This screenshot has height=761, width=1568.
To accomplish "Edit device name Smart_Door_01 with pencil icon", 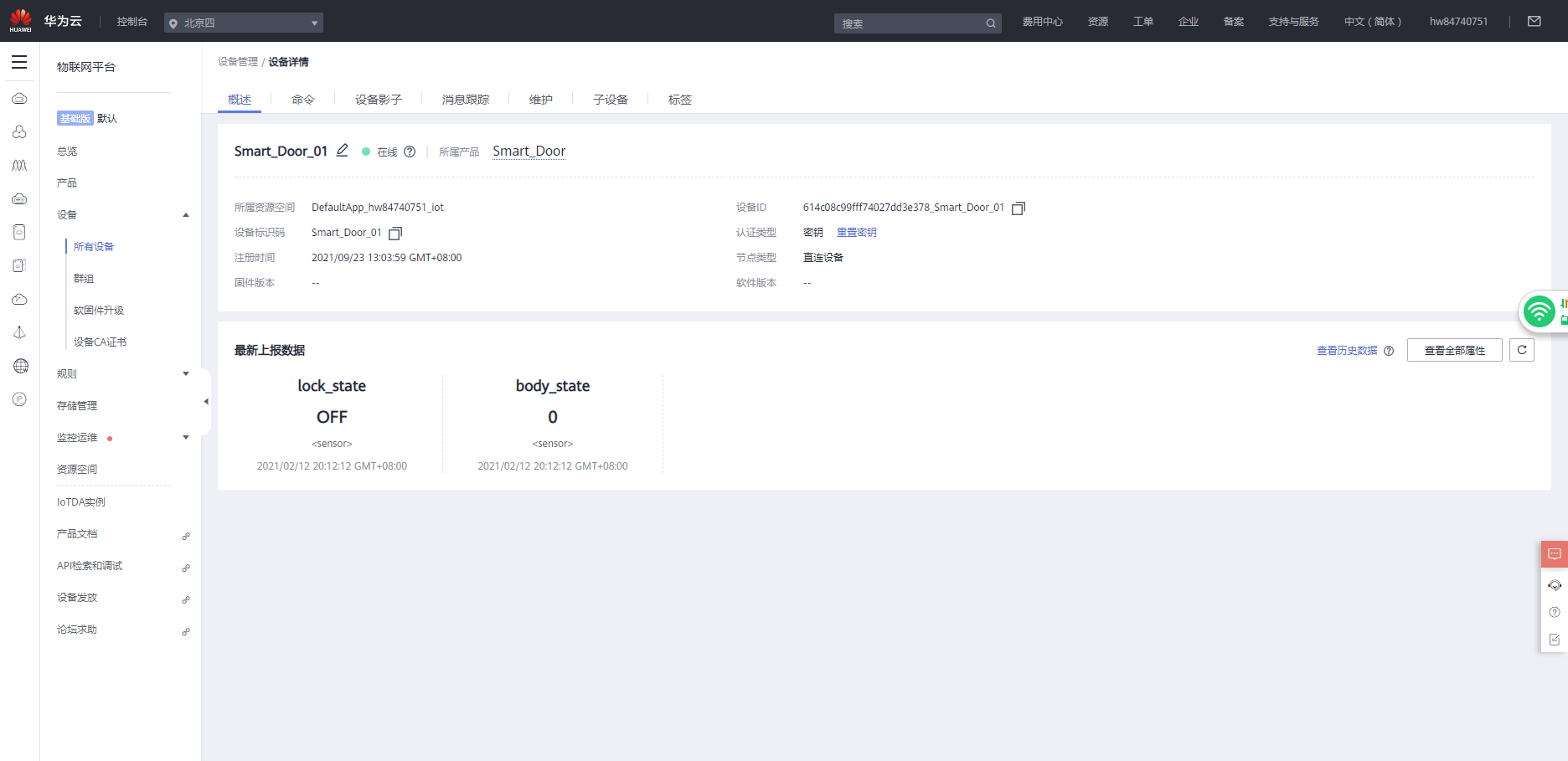I will tap(343, 151).
